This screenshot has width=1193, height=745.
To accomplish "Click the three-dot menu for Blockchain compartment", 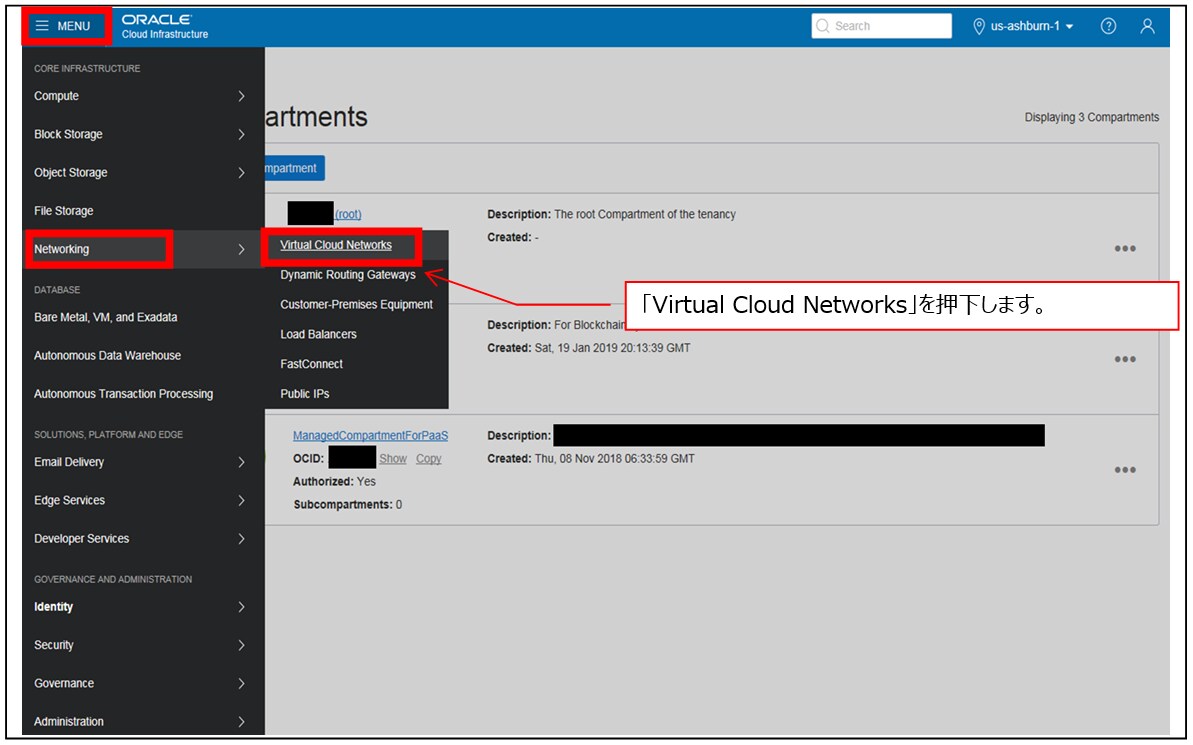I will [x=1125, y=359].
